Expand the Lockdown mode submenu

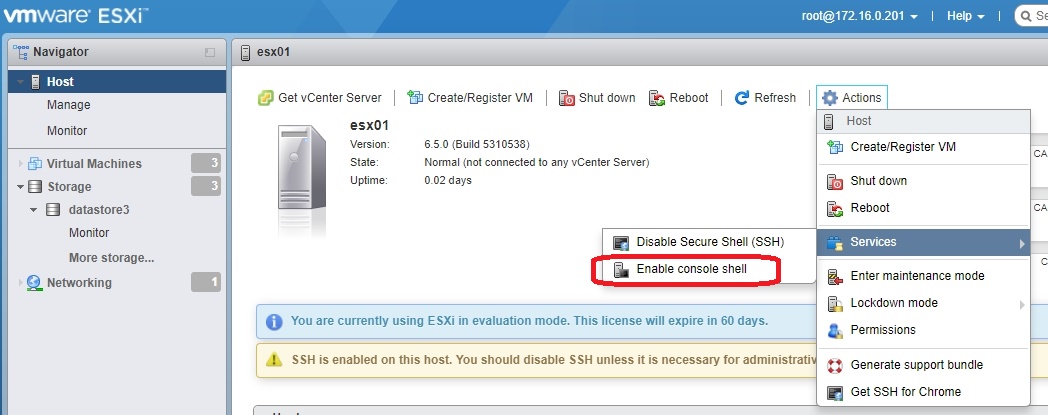click(893, 303)
